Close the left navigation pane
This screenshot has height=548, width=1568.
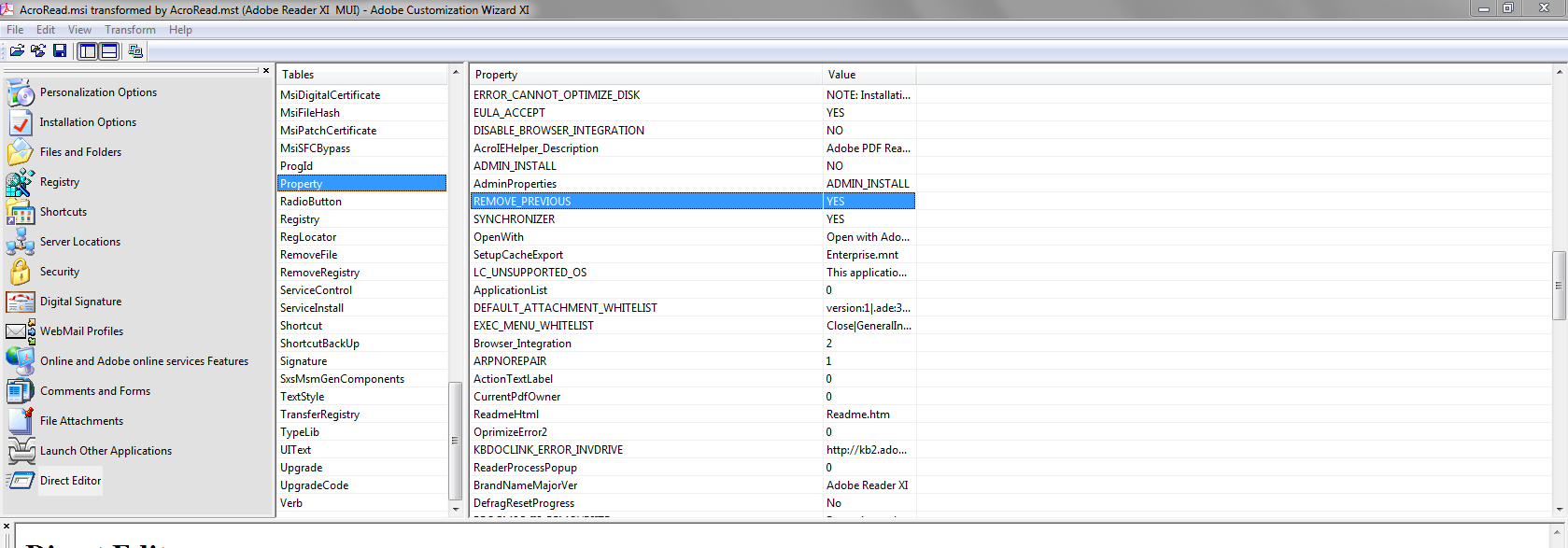[x=266, y=71]
